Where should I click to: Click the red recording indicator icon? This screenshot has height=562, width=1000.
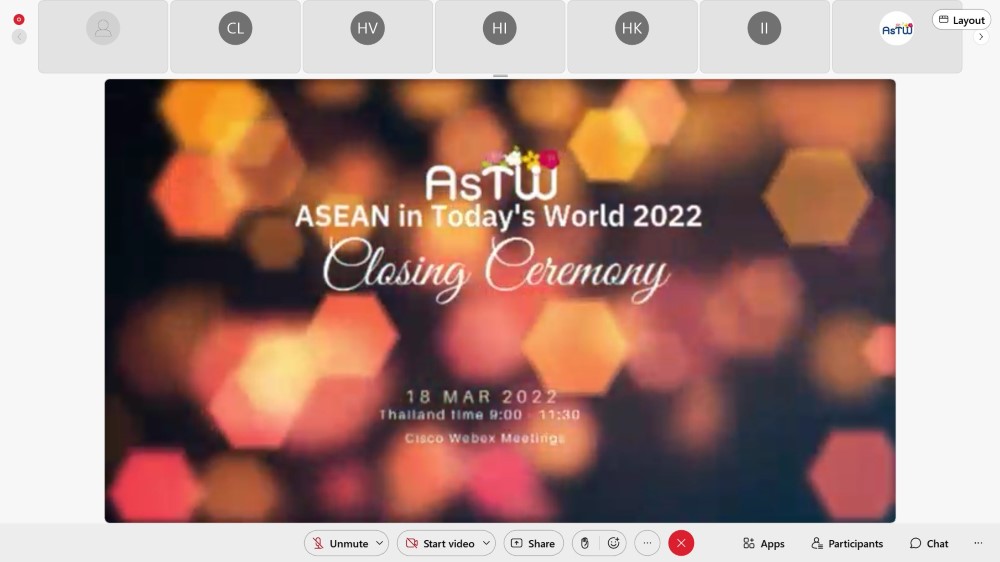(19, 20)
